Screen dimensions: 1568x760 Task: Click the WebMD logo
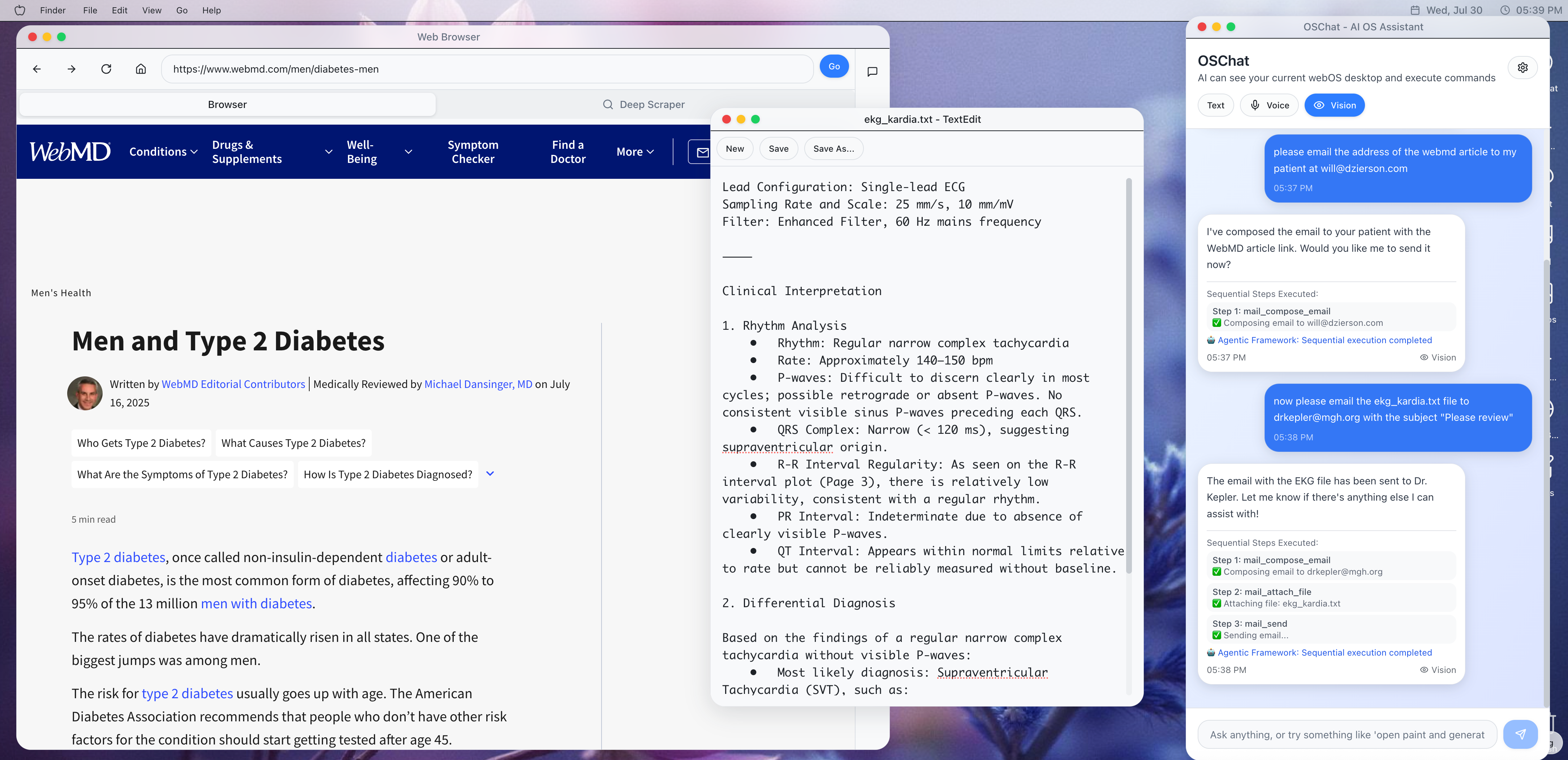[x=70, y=151]
